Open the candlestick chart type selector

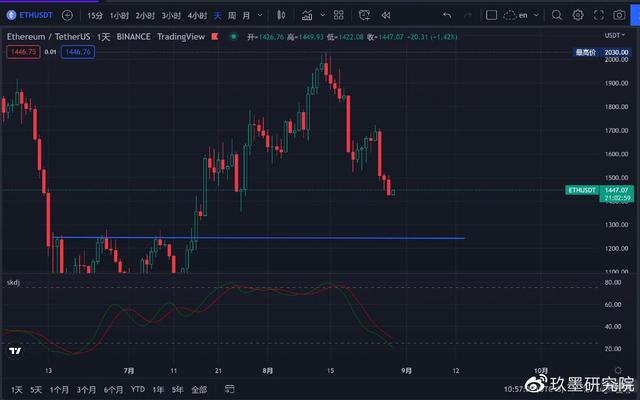(281, 16)
